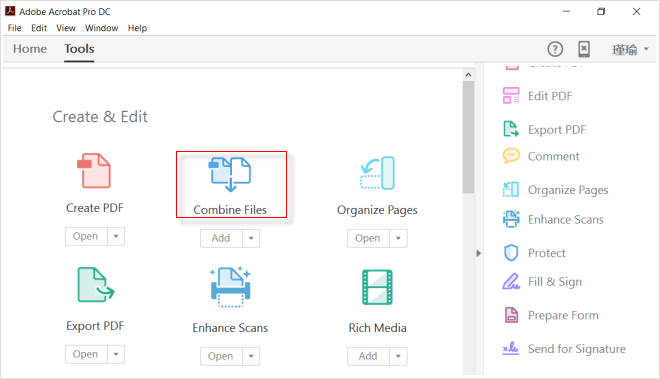Click Add button under Combine Files

[x=221, y=238]
